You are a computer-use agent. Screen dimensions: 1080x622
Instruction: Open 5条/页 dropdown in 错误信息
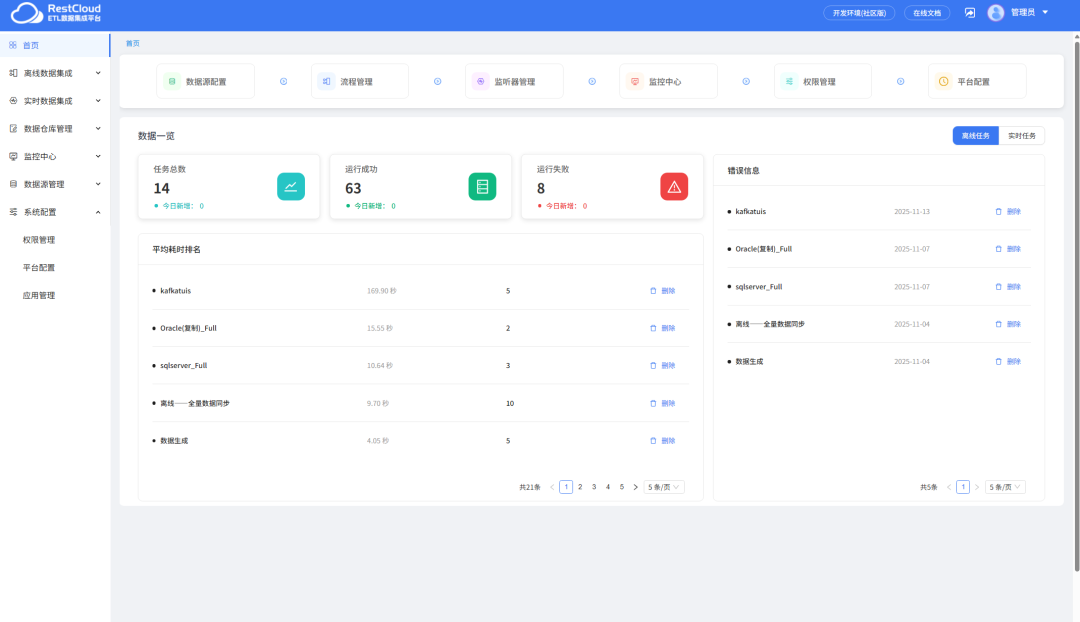1005,487
